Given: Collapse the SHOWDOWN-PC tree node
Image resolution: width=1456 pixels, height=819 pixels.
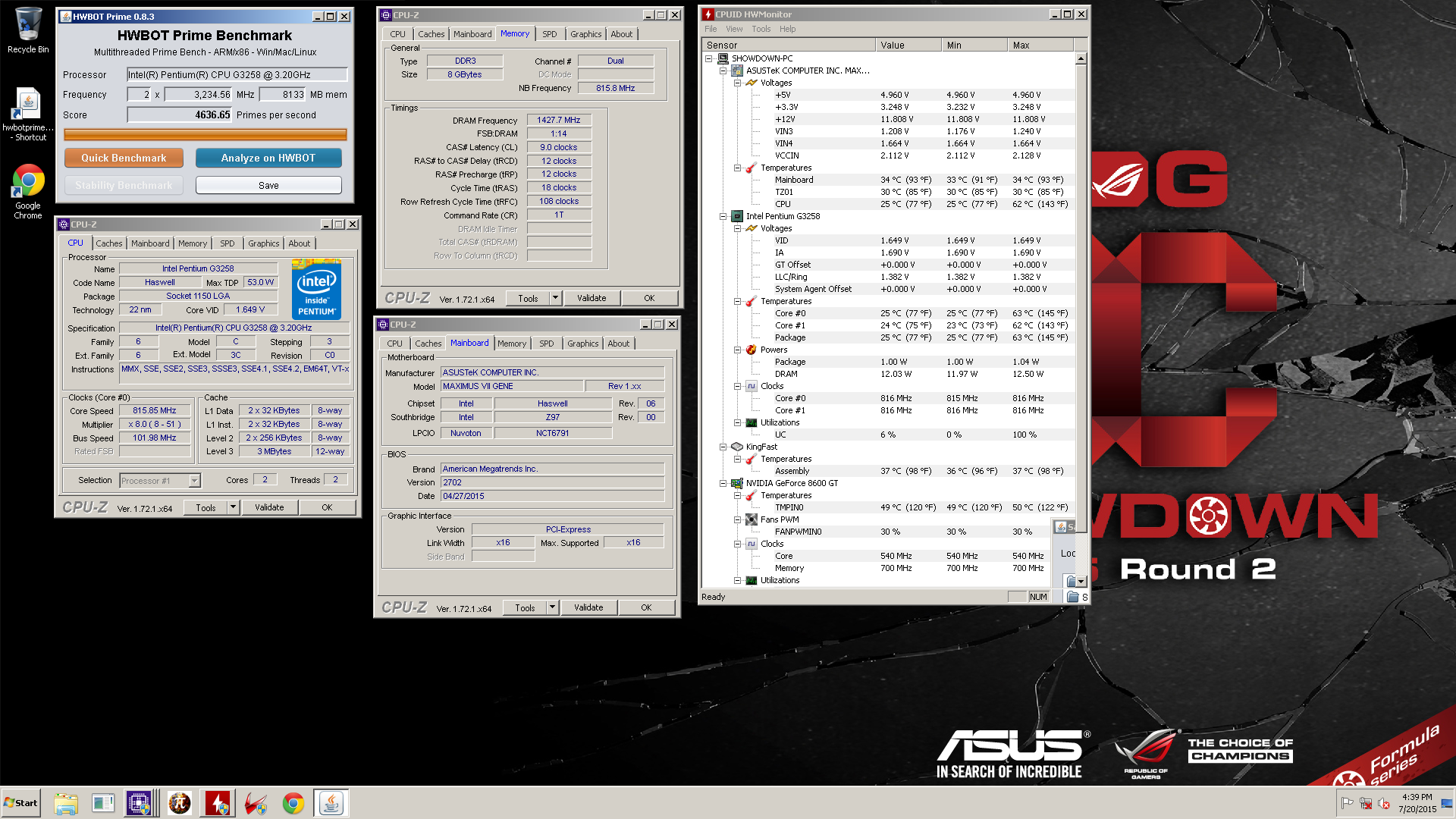Looking at the screenshot, I should 709,58.
